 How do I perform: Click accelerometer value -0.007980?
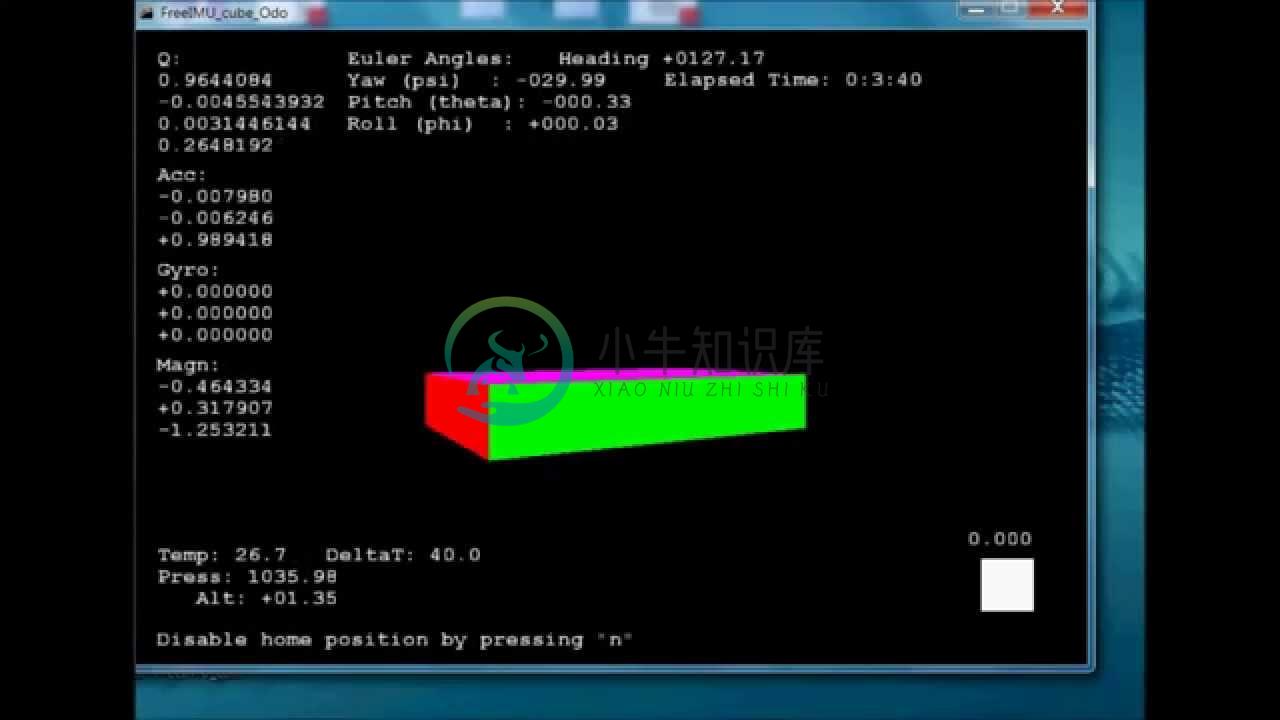click(x=215, y=197)
